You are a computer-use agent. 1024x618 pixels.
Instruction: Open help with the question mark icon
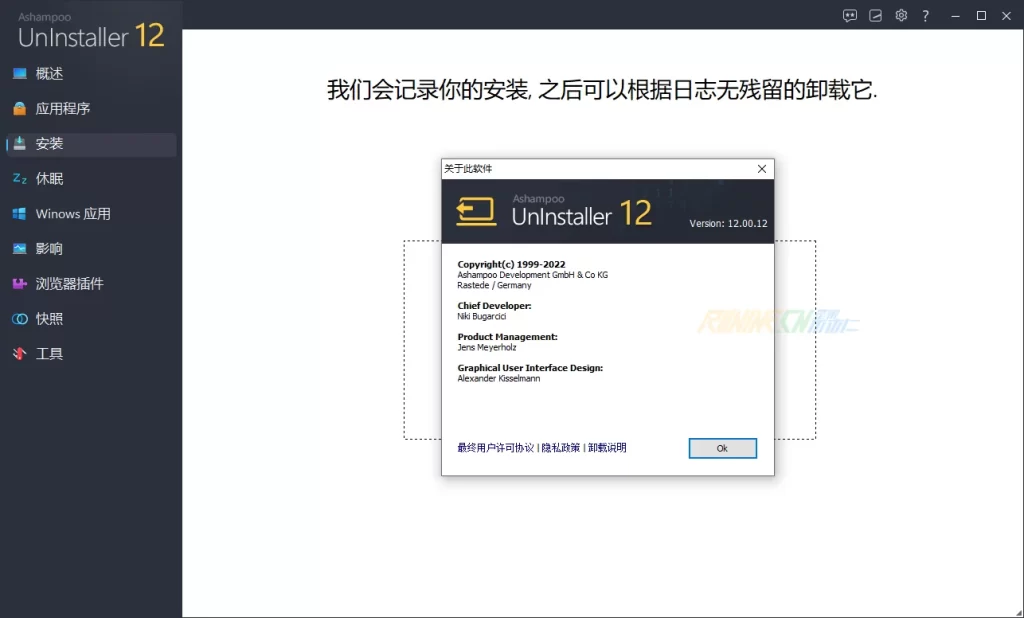[x=926, y=15]
